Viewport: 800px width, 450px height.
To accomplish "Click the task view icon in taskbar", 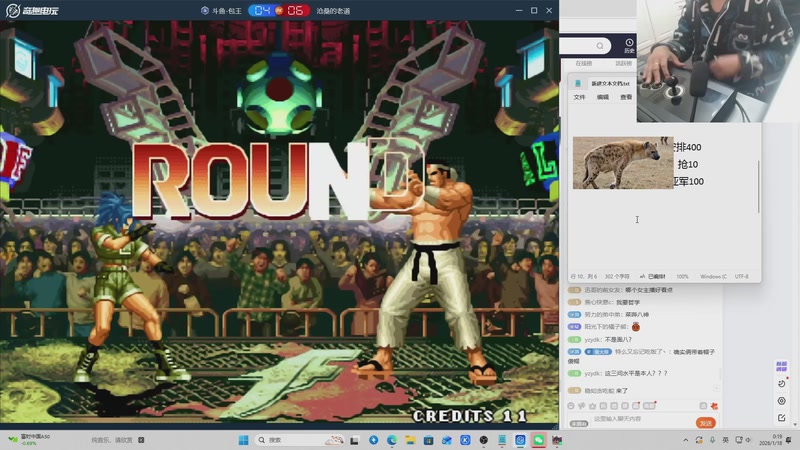I will click(x=355, y=440).
